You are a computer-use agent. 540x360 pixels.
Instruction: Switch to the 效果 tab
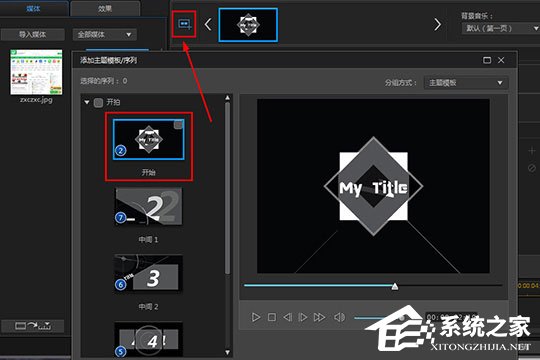coord(105,8)
